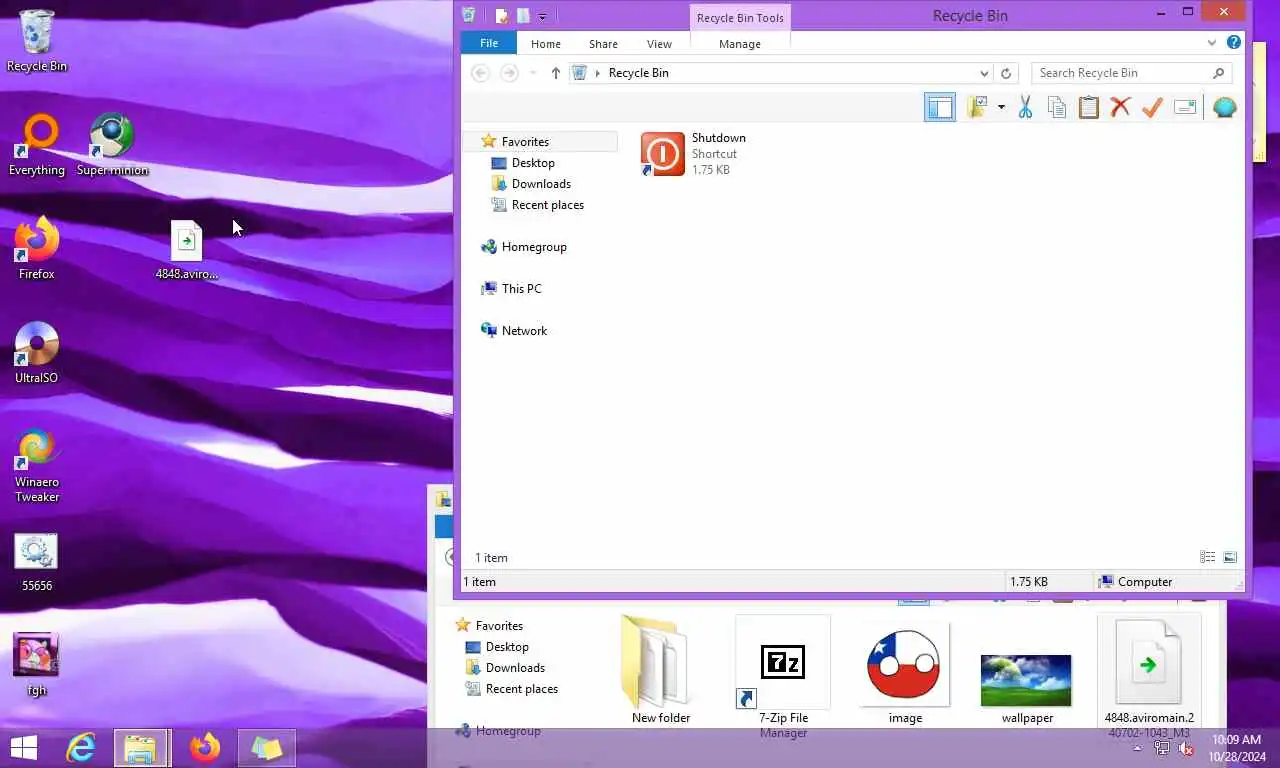The width and height of the screenshot is (1280, 768).
Task: Click the Cut scissors icon
Action: coord(1025,107)
